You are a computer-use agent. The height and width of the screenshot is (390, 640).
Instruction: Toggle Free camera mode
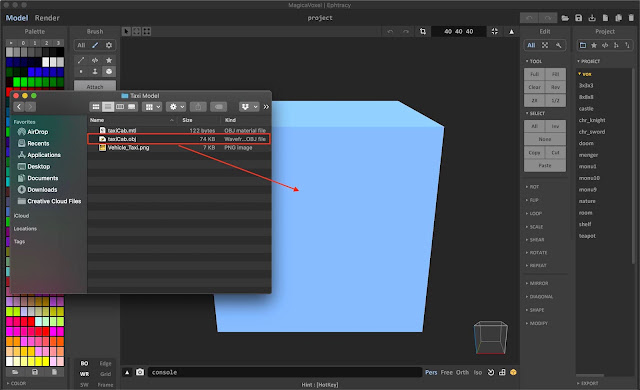[x=447, y=372]
